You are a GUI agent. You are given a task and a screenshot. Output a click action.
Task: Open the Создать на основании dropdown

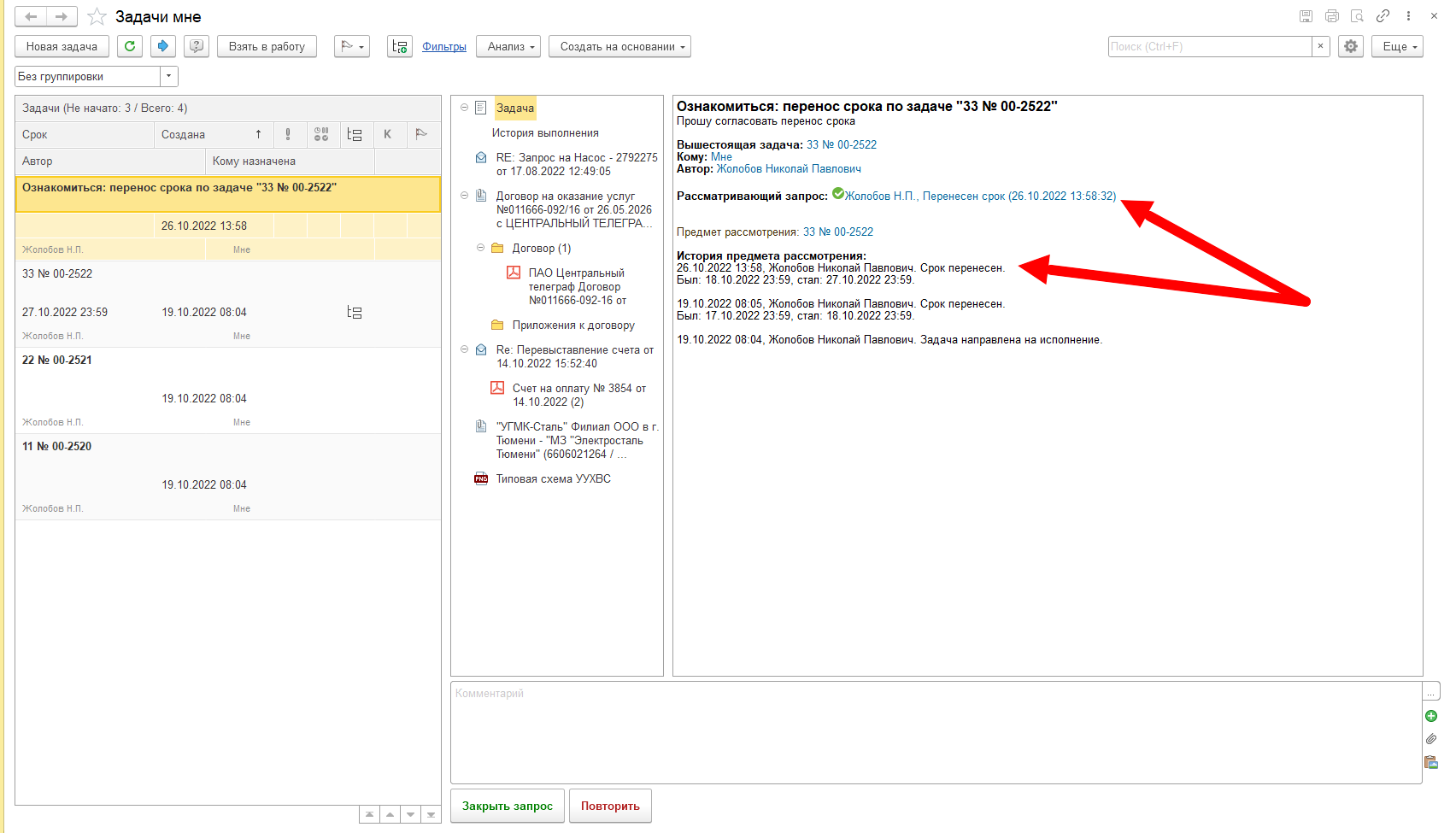(x=619, y=46)
